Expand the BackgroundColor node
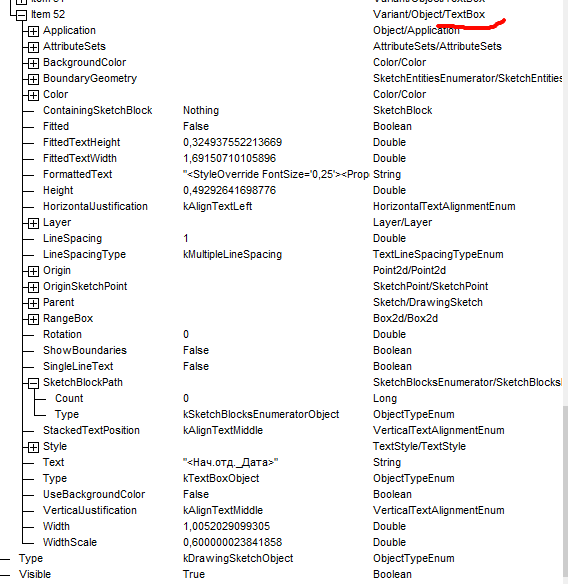 pos(33,63)
